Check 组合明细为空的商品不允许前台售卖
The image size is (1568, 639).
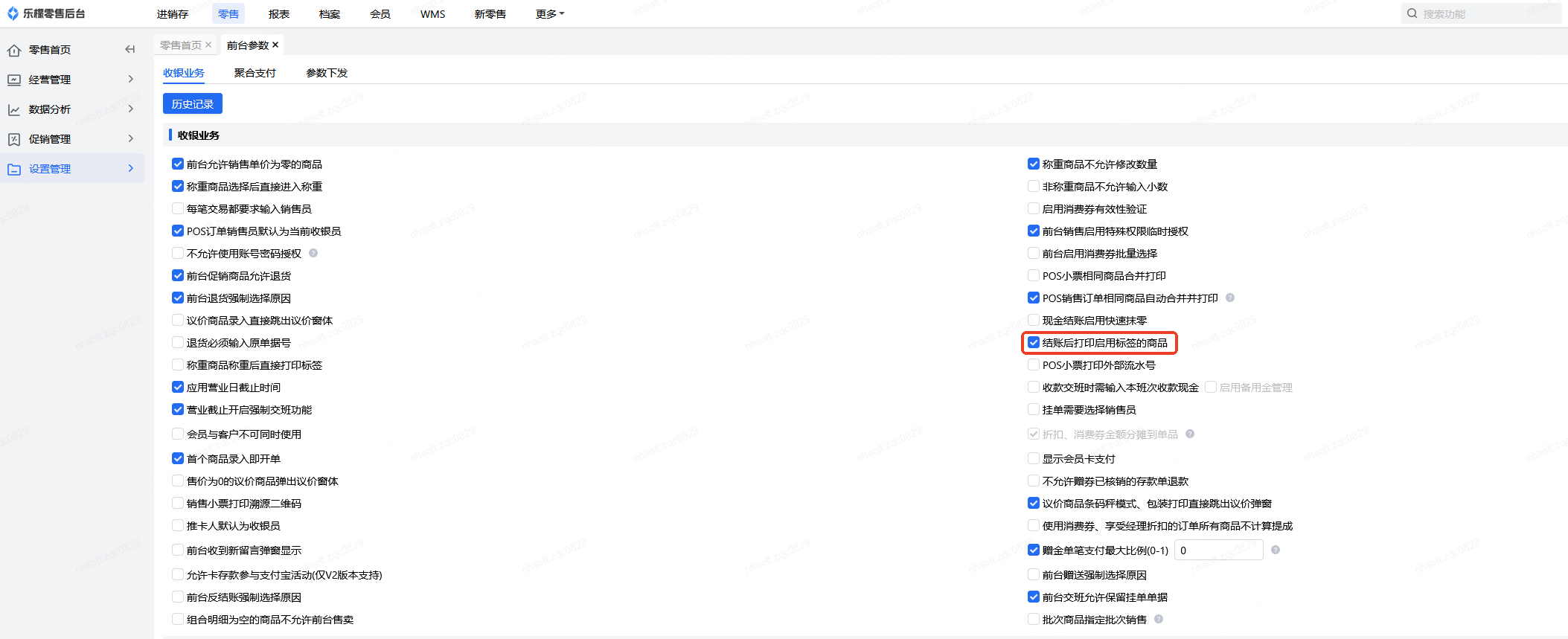coord(178,619)
